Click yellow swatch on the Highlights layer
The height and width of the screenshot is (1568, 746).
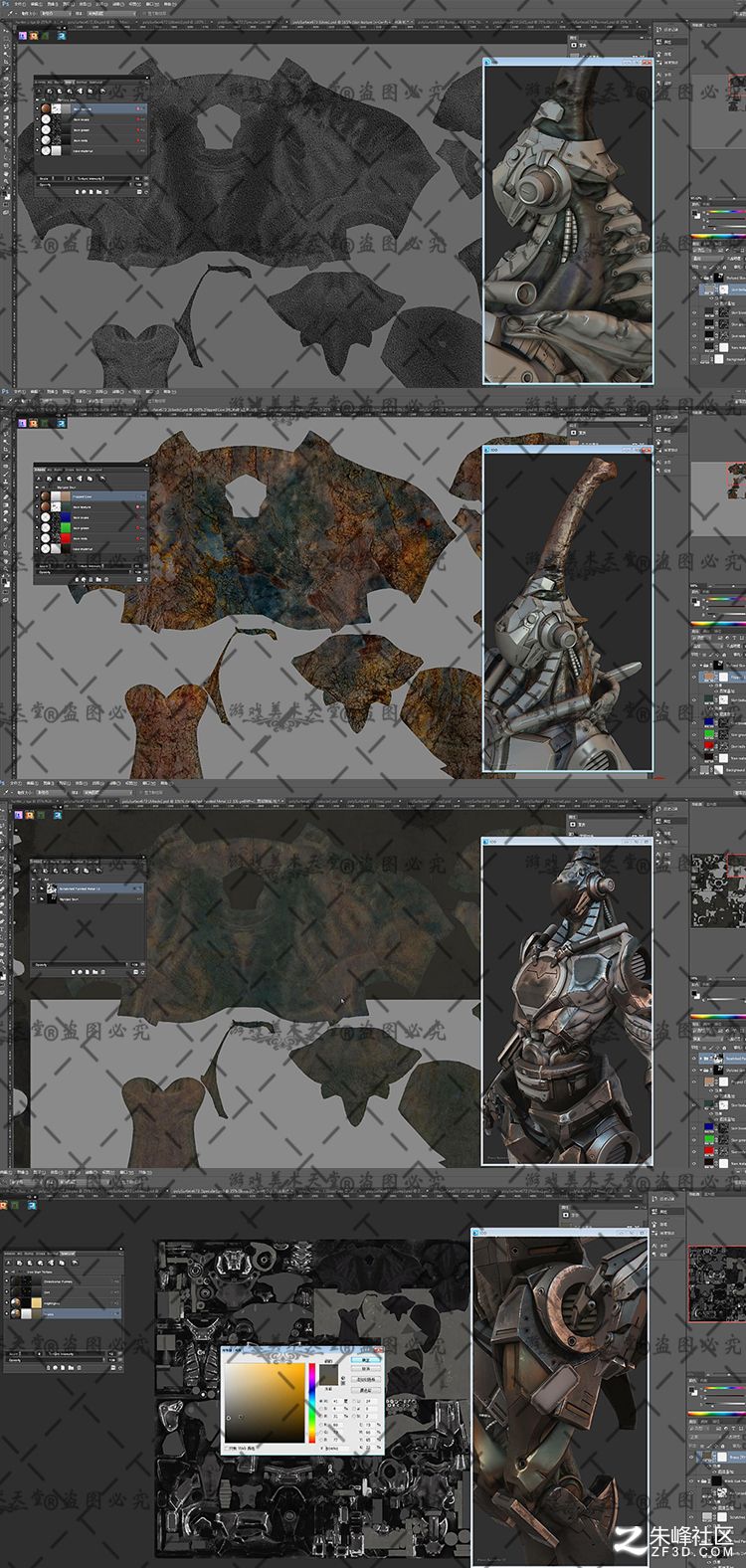pyautogui.click(x=36, y=1303)
